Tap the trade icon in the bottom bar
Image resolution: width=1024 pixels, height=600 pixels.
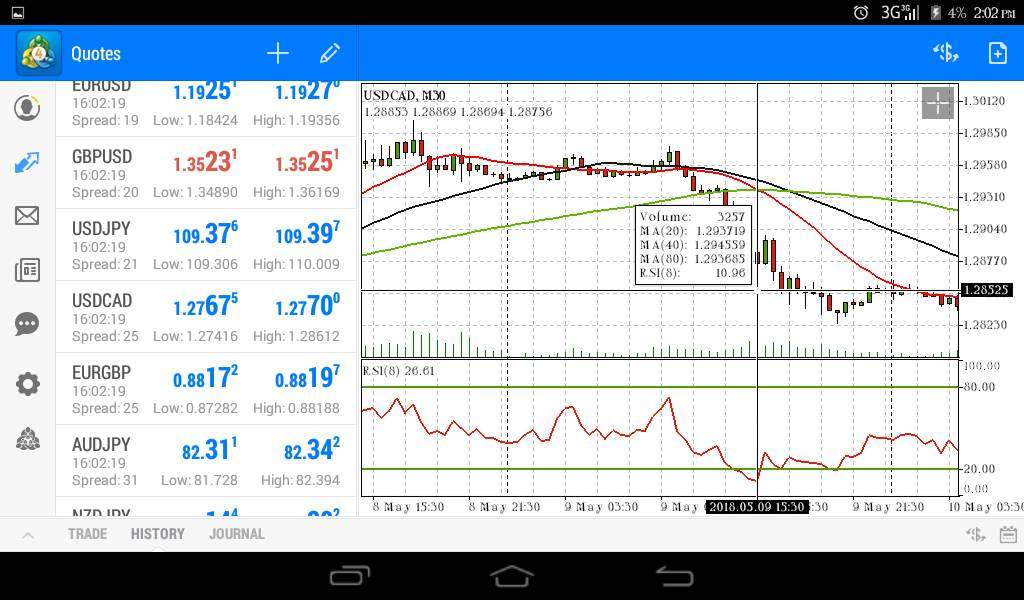click(x=976, y=535)
